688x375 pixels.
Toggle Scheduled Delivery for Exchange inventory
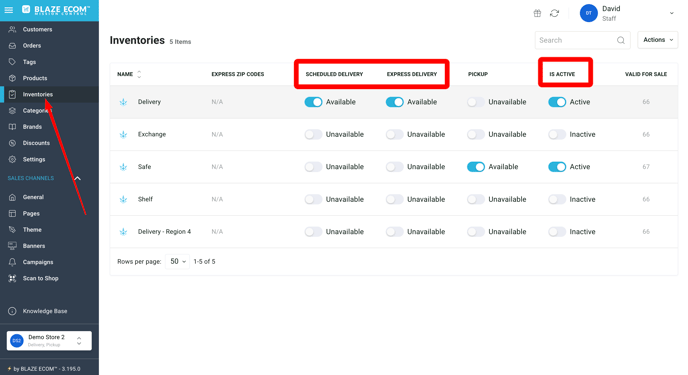pos(313,135)
